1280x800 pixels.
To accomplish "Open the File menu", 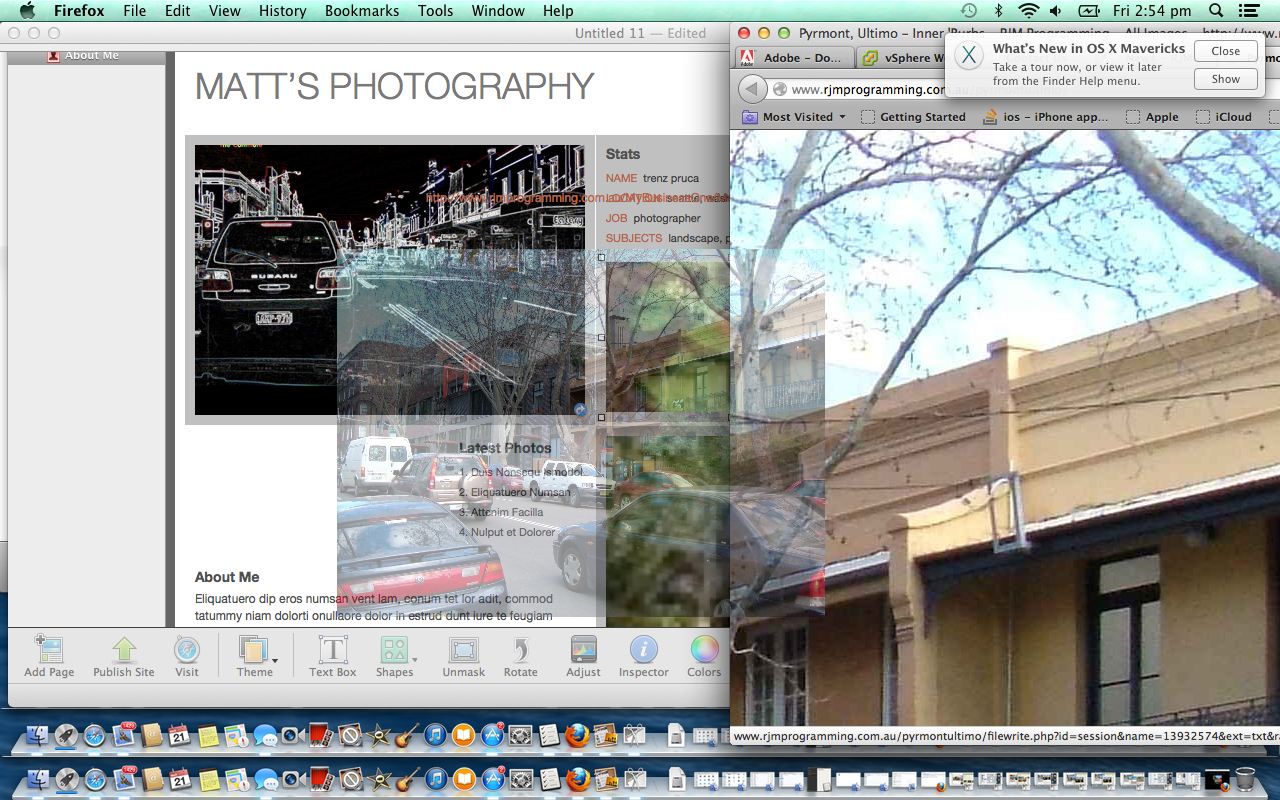I will (x=134, y=11).
